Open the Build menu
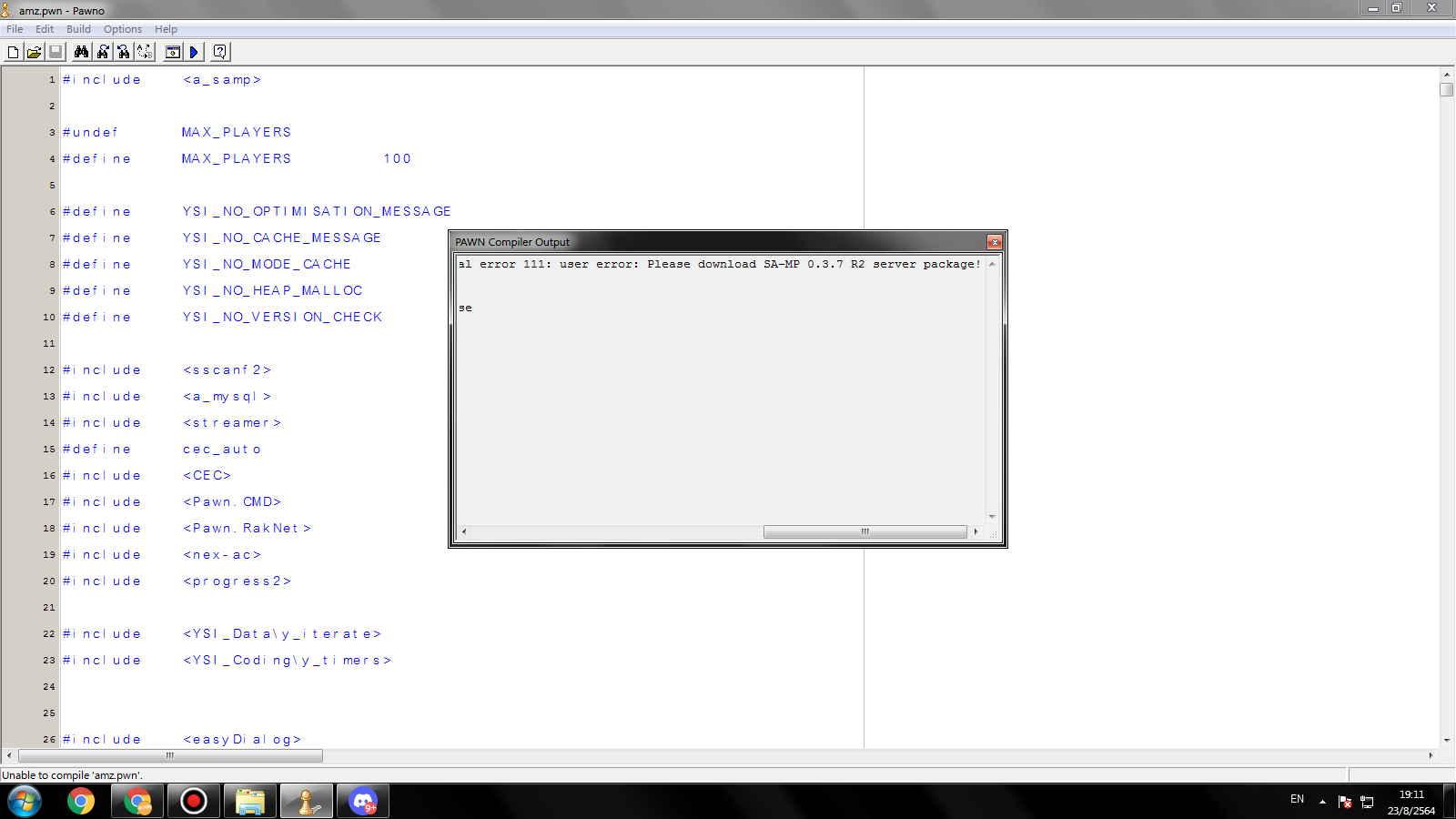The height and width of the screenshot is (819, 1456). [x=78, y=29]
